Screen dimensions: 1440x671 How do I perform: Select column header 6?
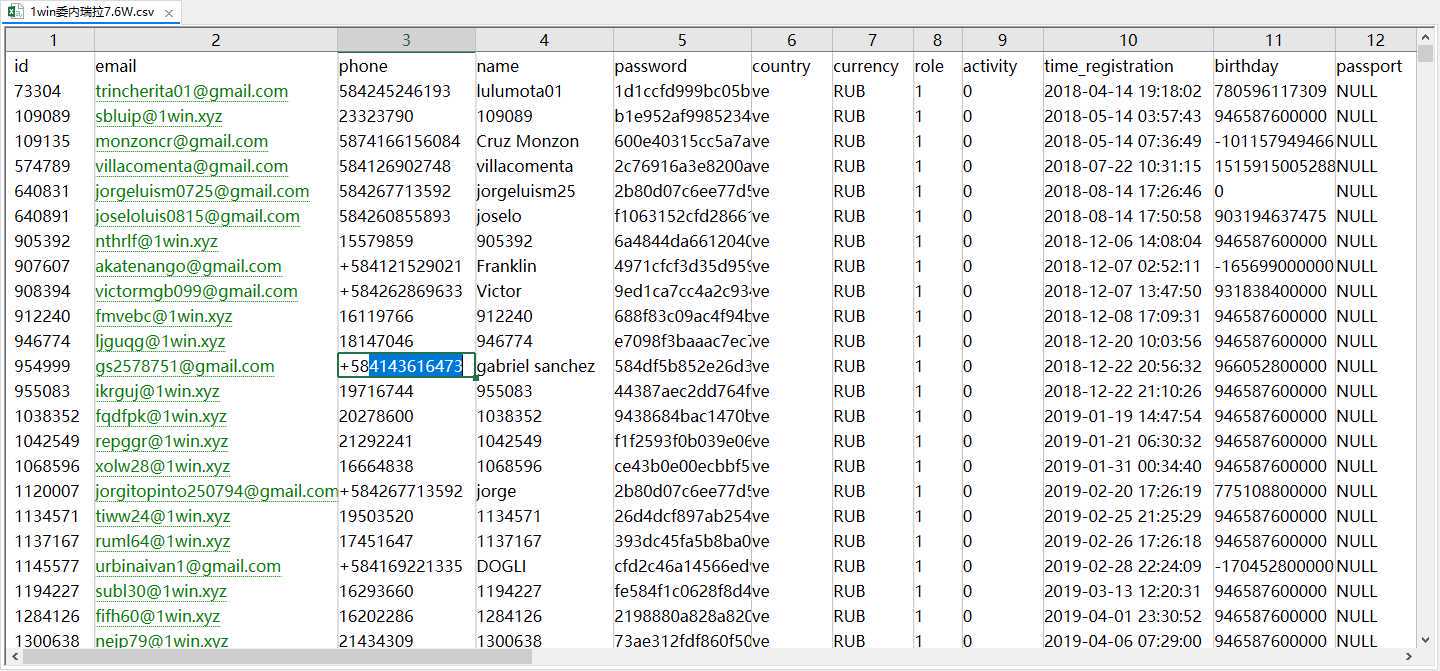pyautogui.click(x=792, y=40)
